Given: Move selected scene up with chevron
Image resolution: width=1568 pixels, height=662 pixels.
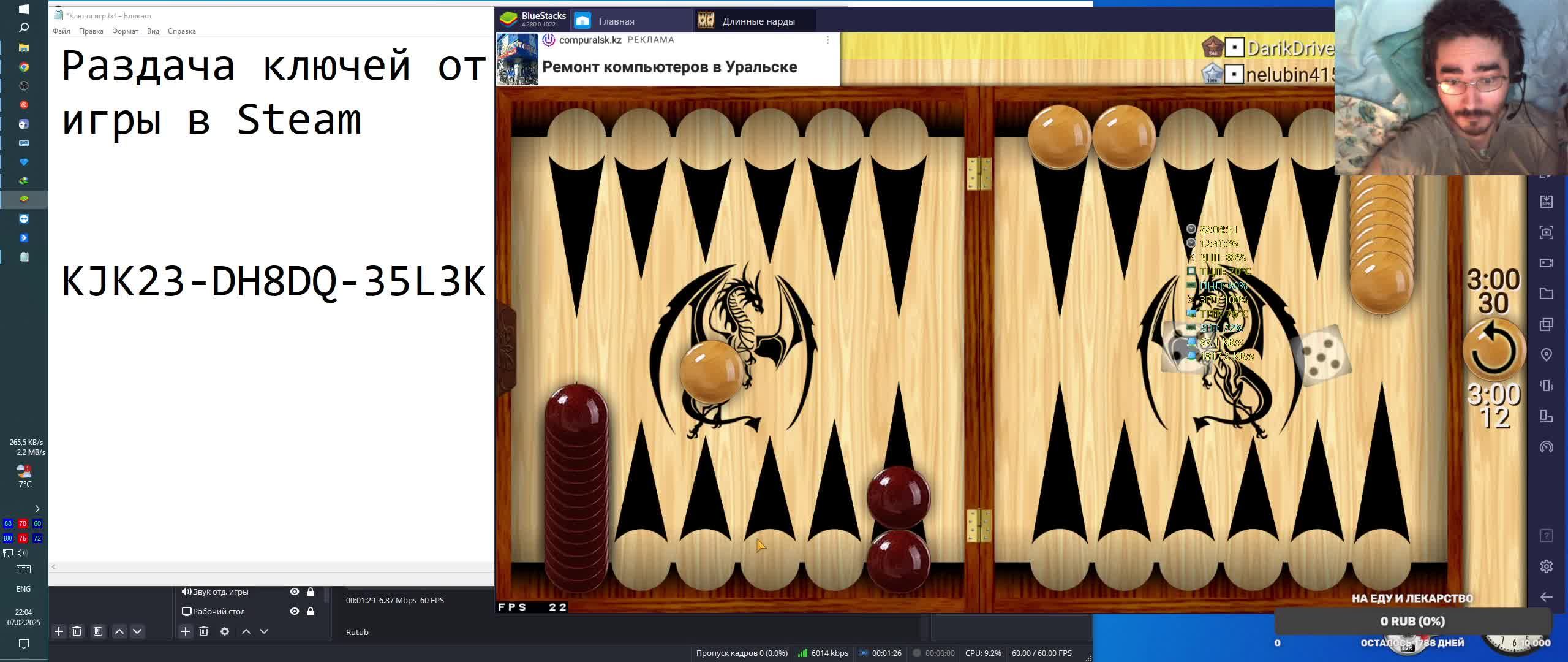Looking at the screenshot, I should click(119, 631).
